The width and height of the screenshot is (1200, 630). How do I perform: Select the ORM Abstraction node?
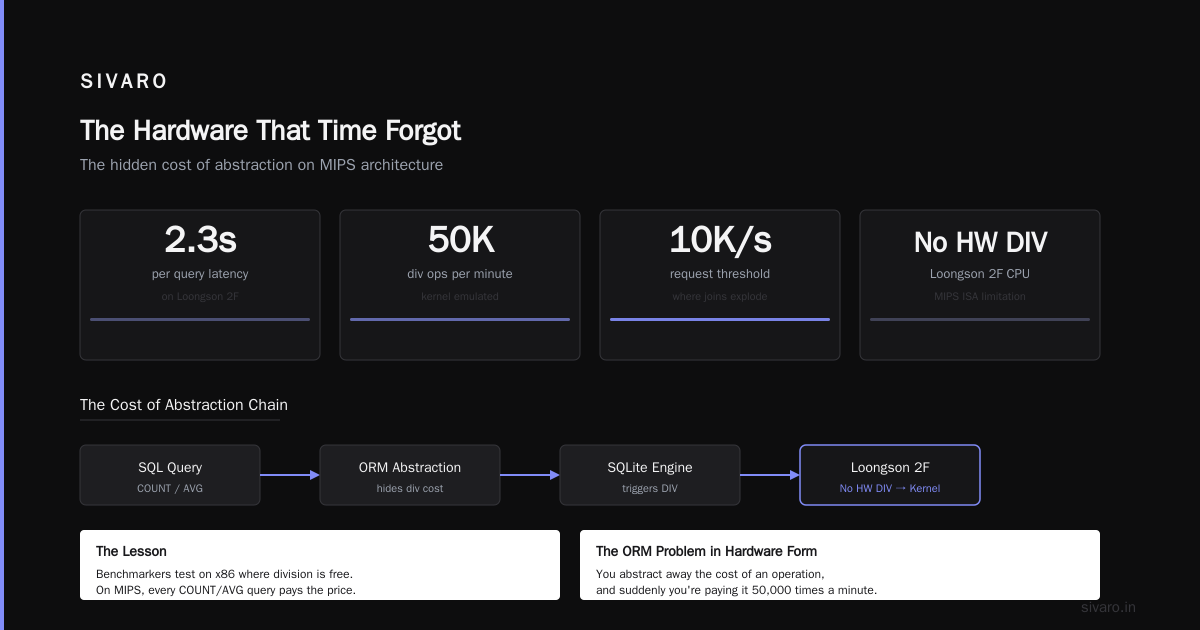[410, 475]
